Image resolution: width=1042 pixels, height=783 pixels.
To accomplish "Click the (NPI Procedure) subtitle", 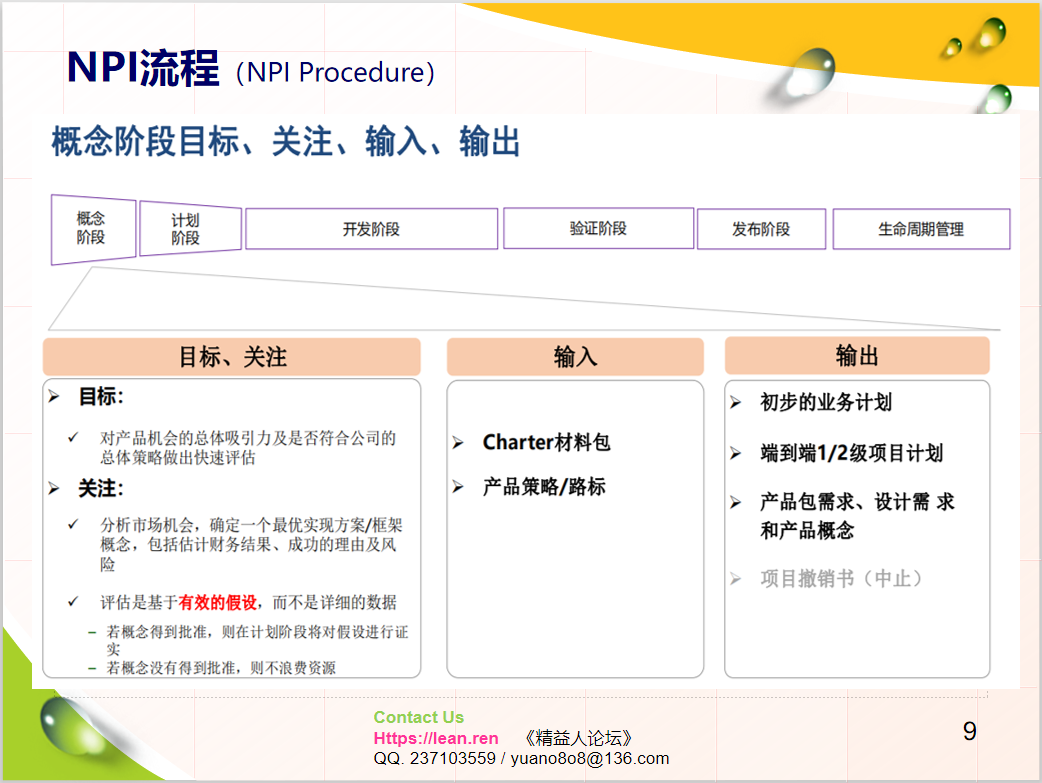I will tap(336, 72).
